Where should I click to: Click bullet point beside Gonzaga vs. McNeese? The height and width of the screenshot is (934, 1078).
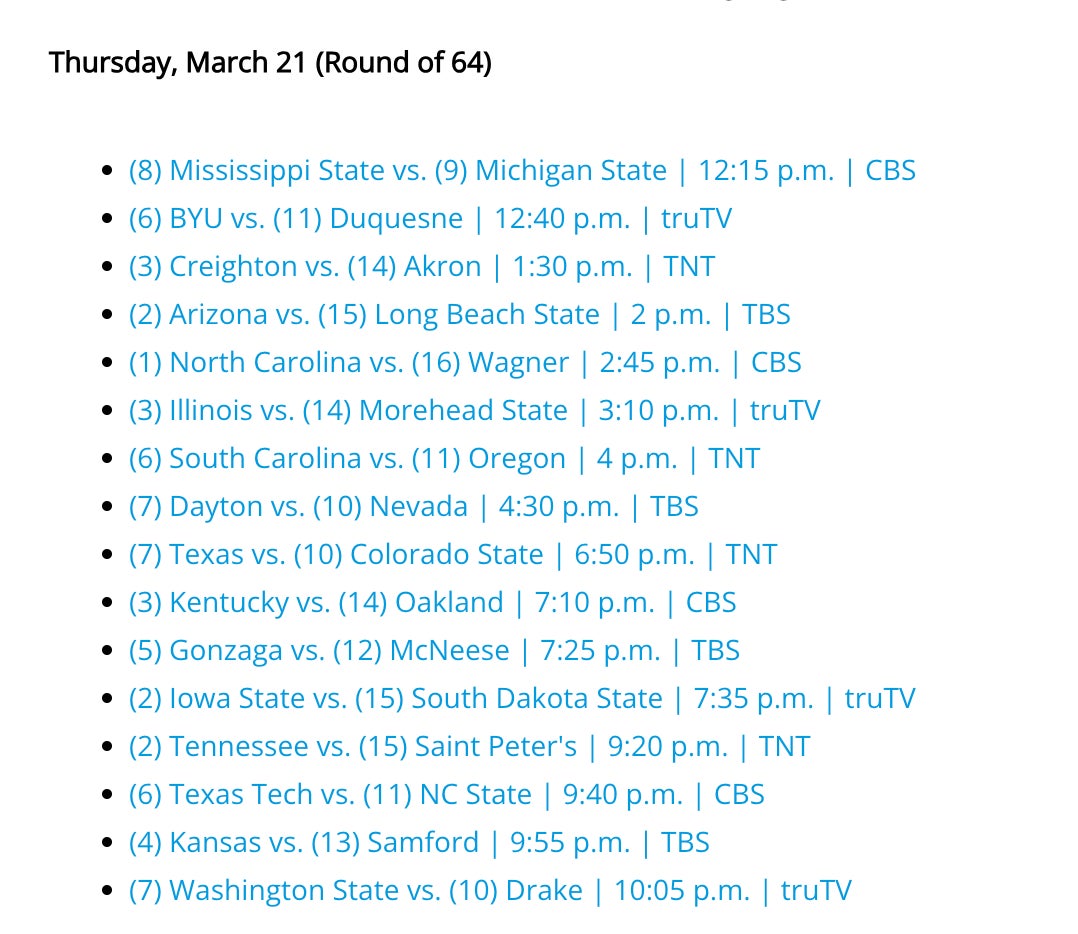coord(108,651)
